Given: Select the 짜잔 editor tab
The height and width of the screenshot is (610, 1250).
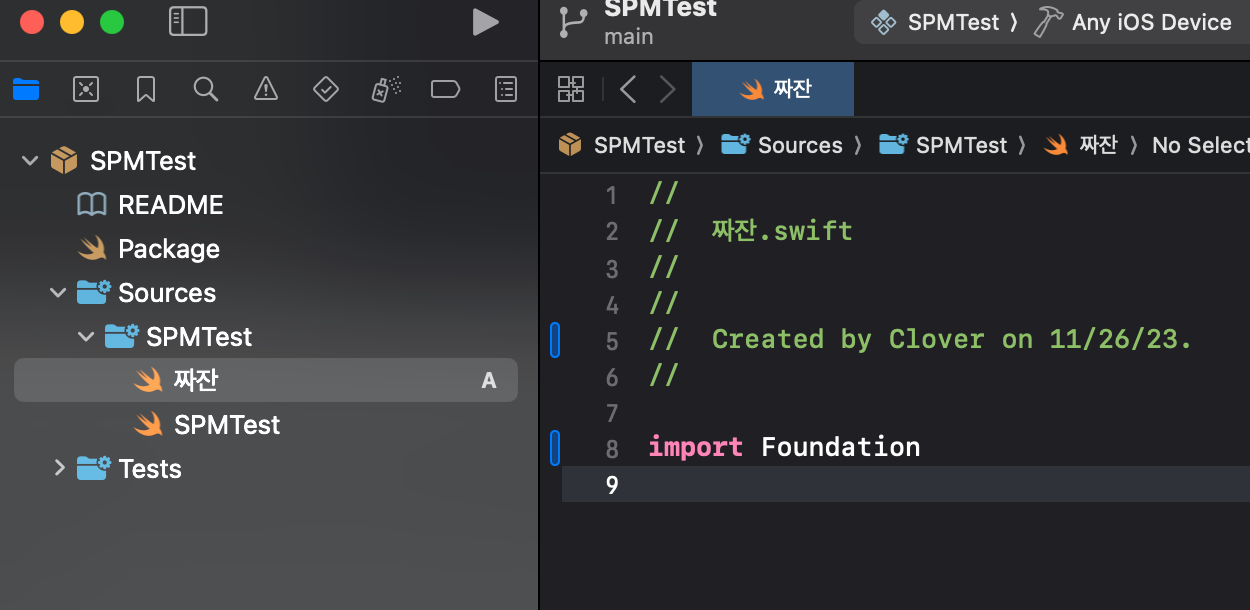Looking at the screenshot, I should (773, 89).
